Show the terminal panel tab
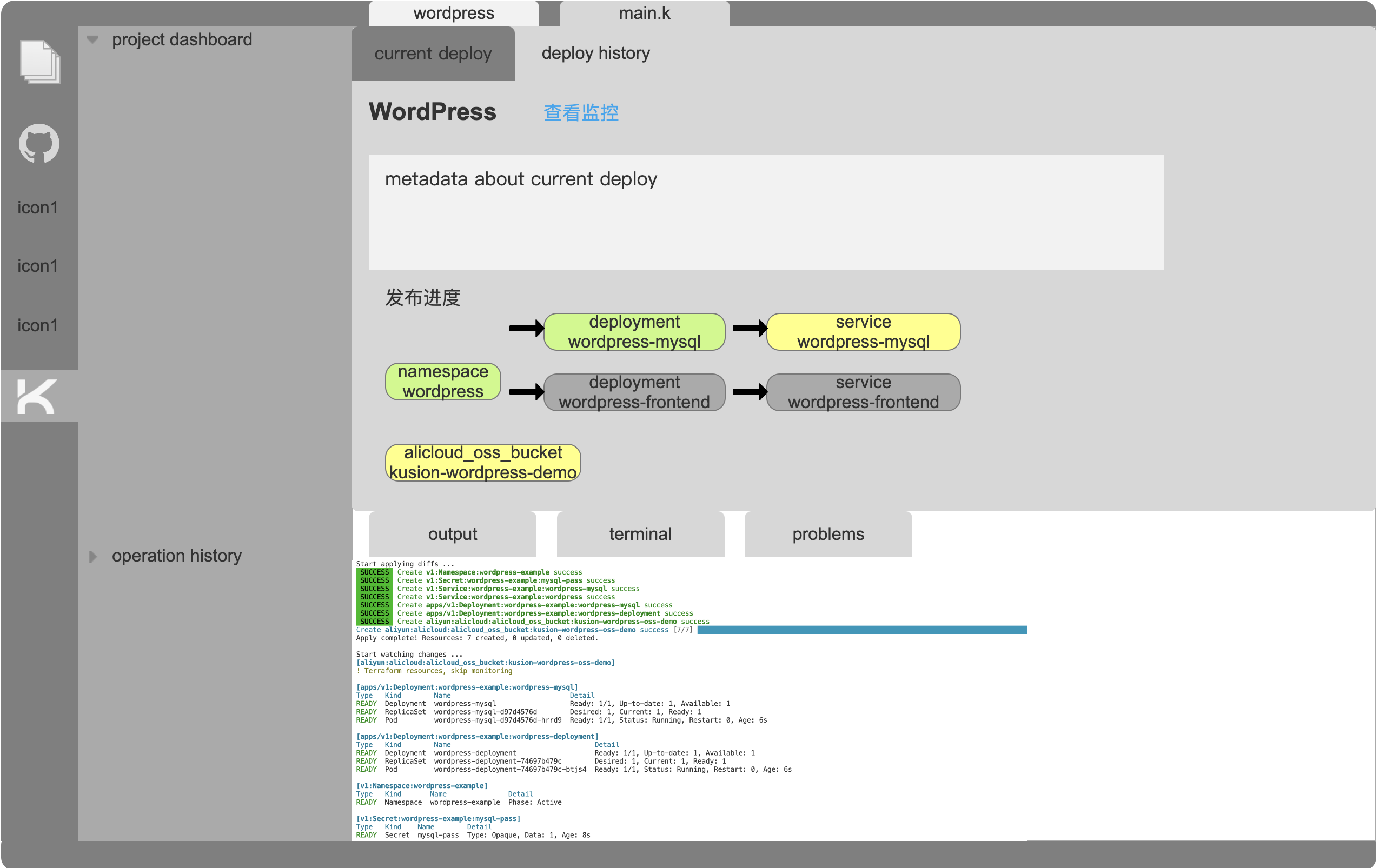 pyautogui.click(x=640, y=534)
